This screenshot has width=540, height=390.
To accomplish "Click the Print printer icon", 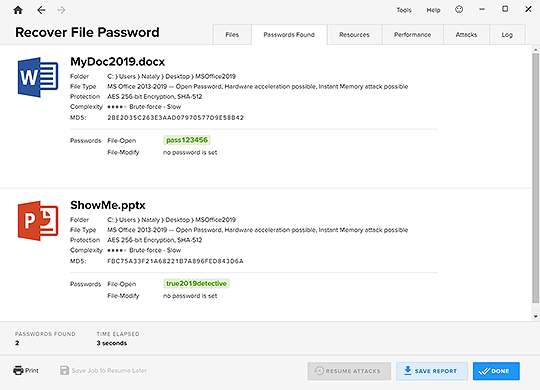I will 18,370.
